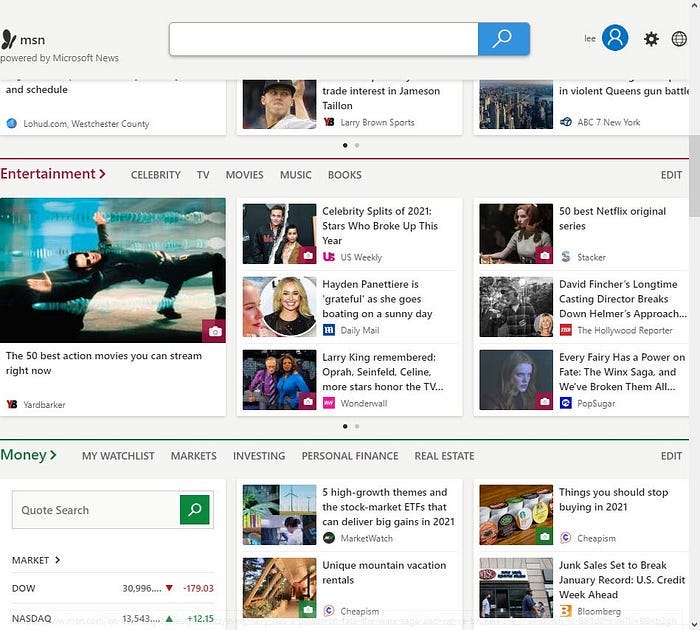Viewport: 700px width, 630px height.
Task: Select first carousel dot below Entertainment cards
Action: (345, 426)
